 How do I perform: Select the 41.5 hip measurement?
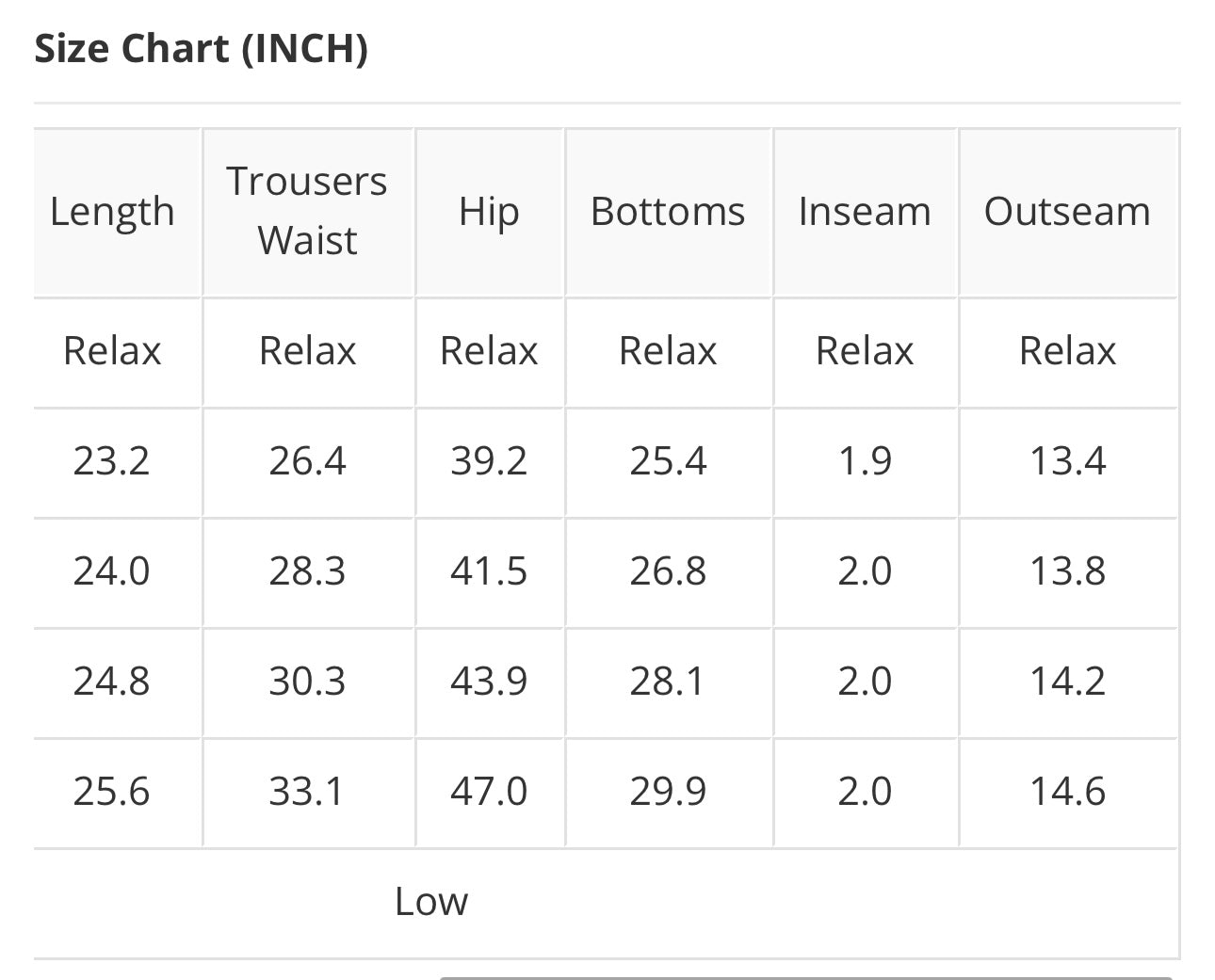tap(489, 571)
